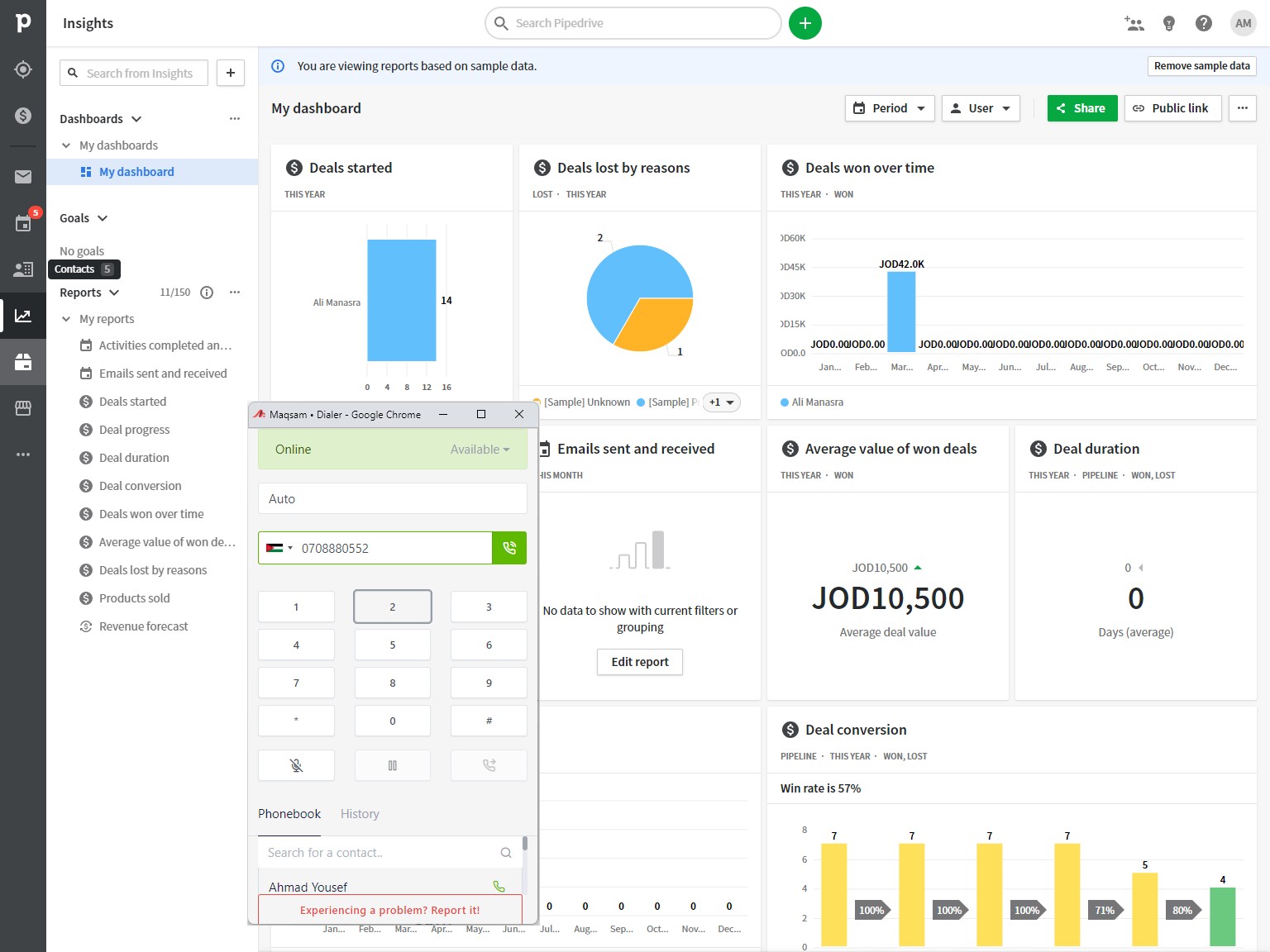Click the Public link button

coord(1172,108)
